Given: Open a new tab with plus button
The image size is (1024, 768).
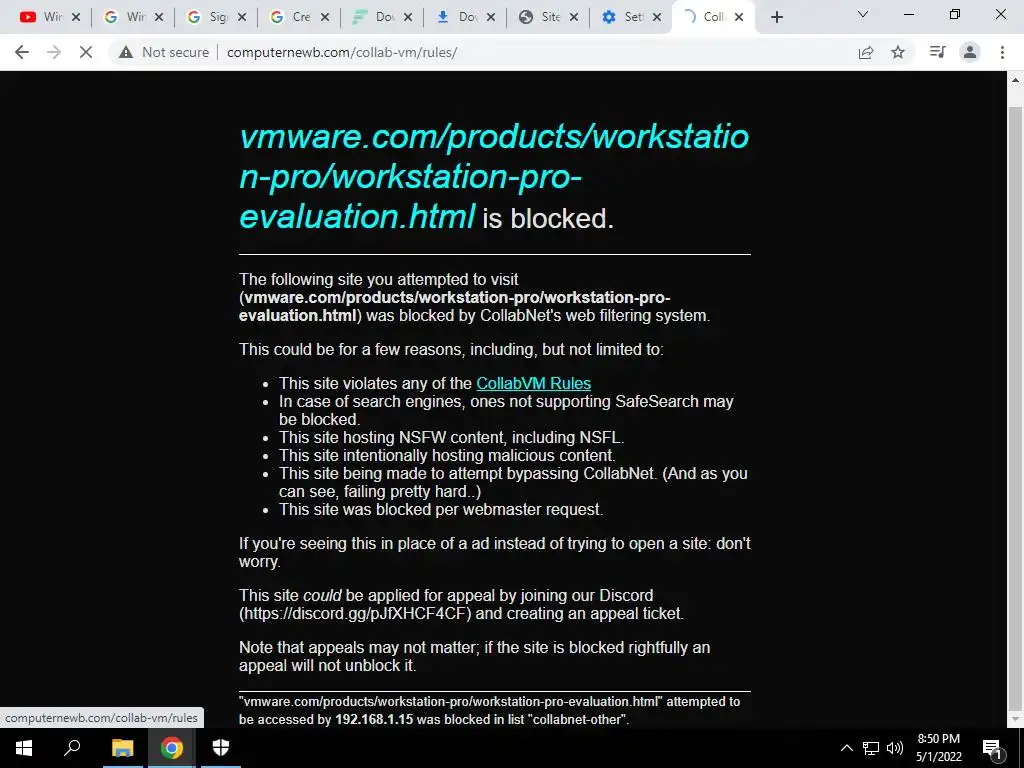Looking at the screenshot, I should click(x=776, y=18).
